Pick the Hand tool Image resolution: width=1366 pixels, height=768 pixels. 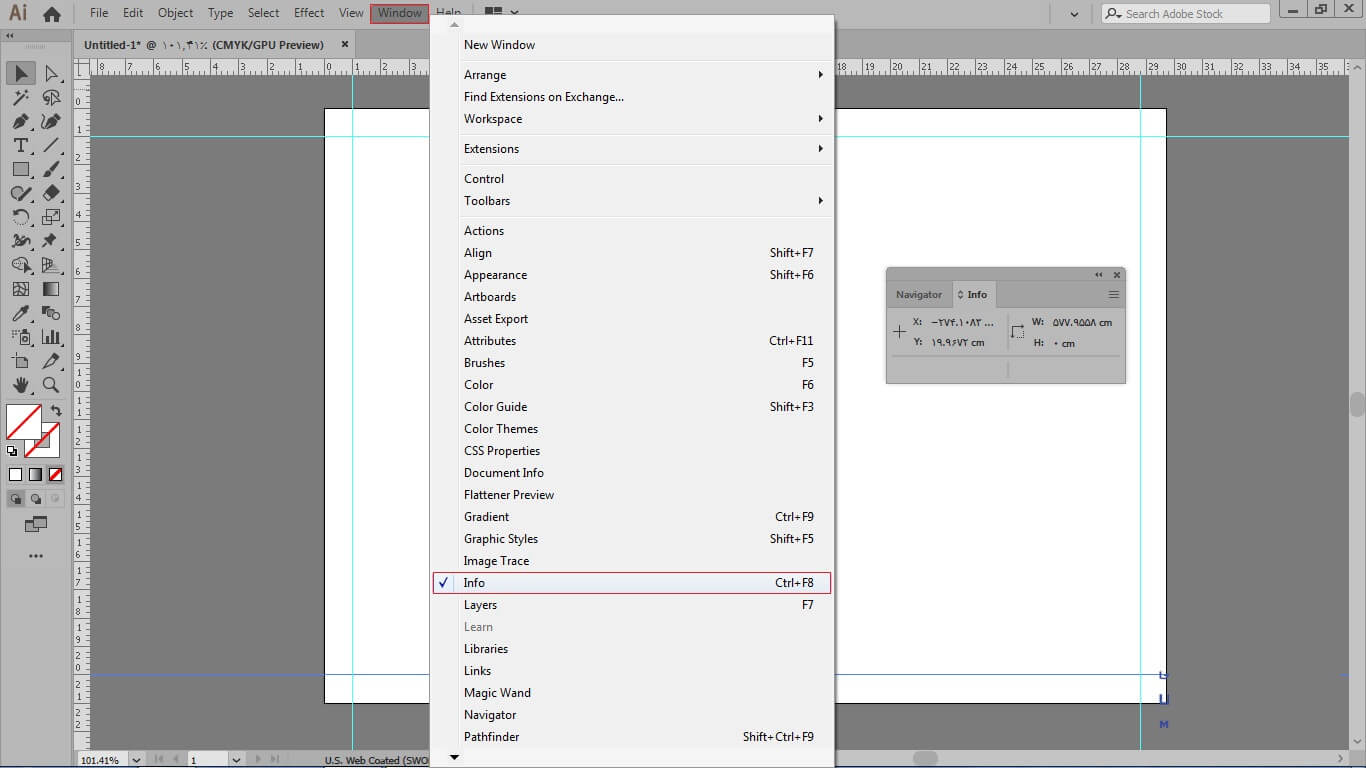tap(20, 385)
